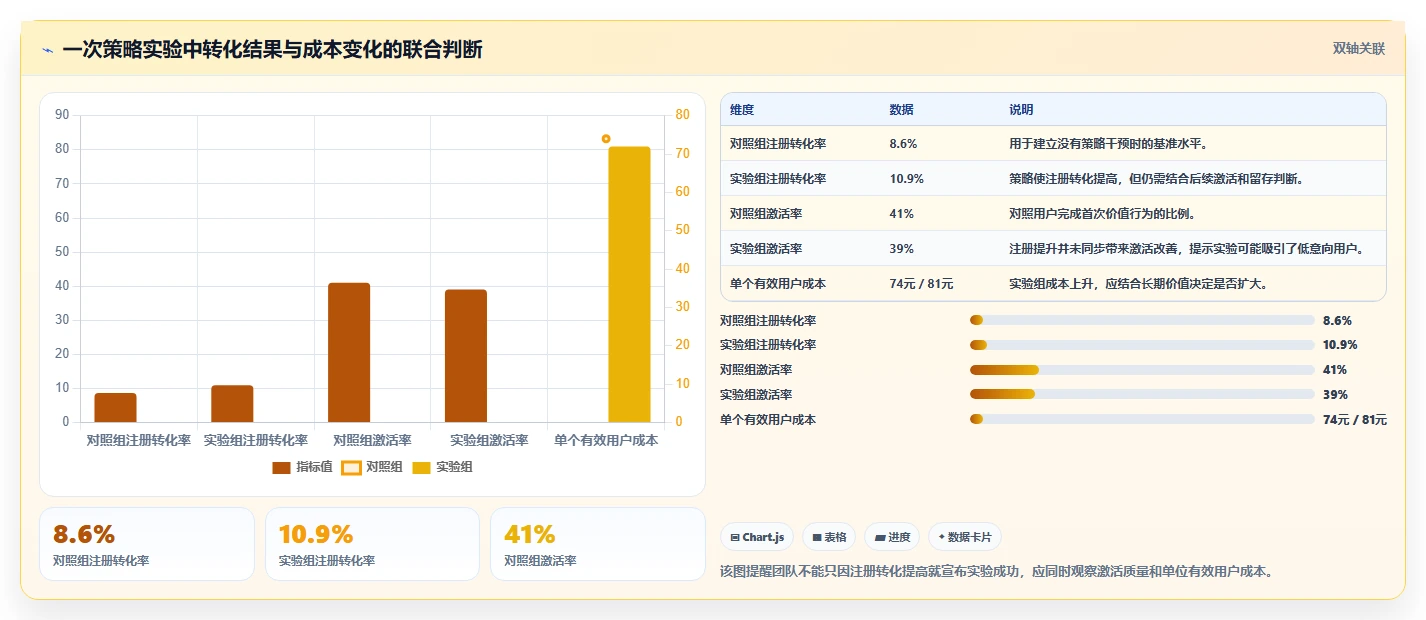Select the 数据卡片 chip

(965, 537)
